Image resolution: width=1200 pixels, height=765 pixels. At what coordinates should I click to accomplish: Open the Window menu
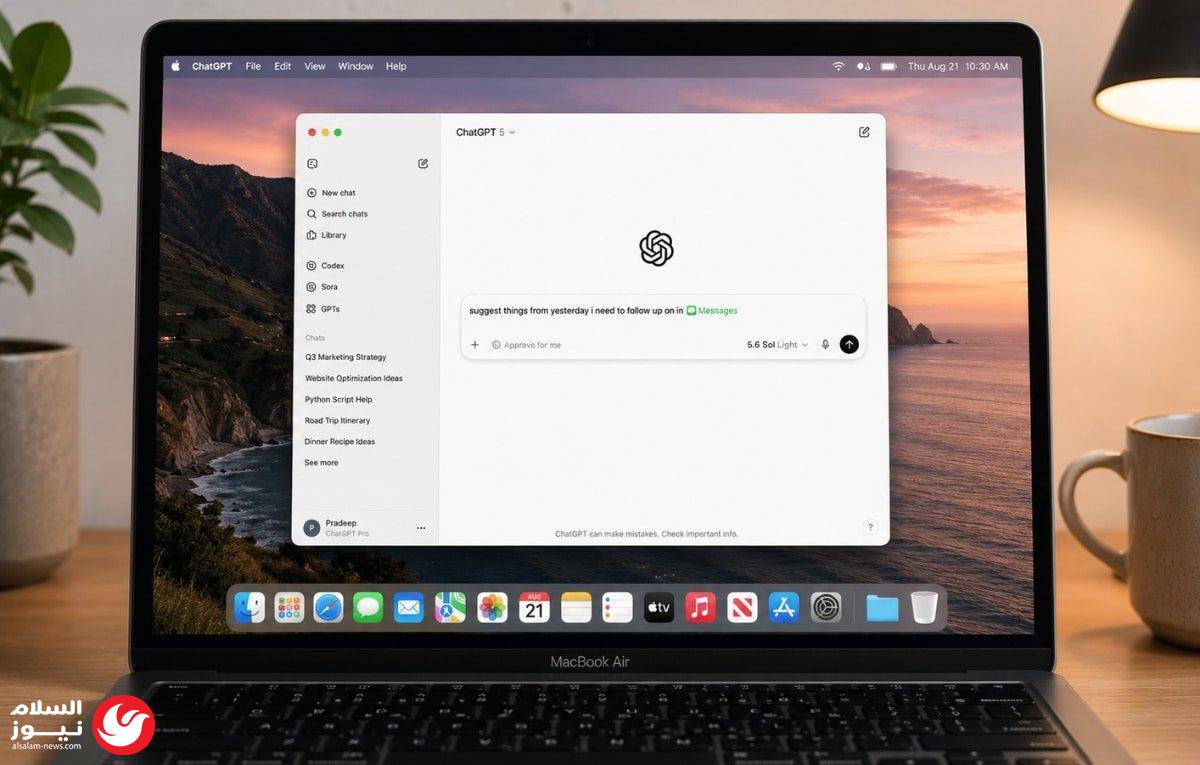tap(356, 66)
